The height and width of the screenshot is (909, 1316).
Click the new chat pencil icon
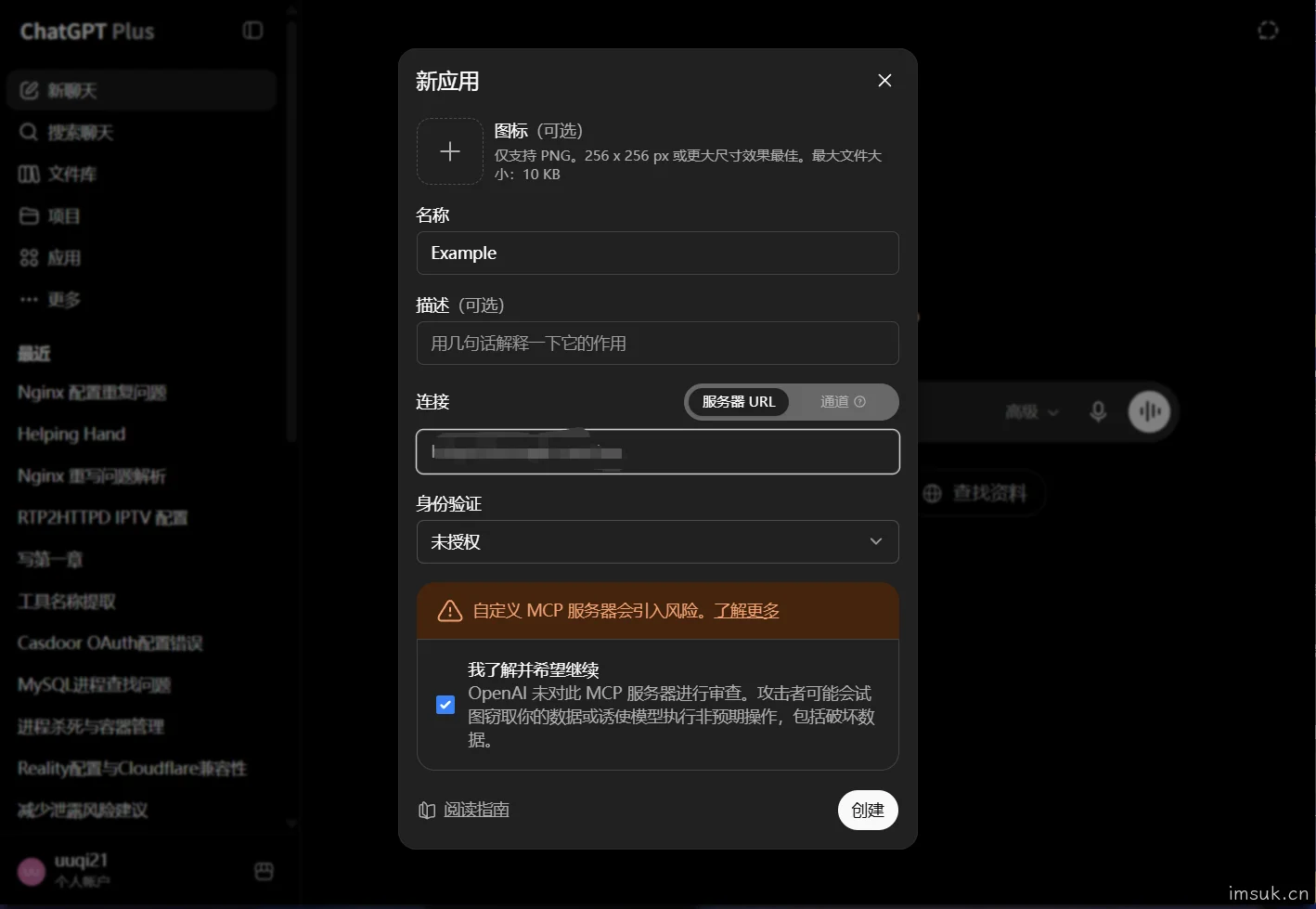(30, 90)
